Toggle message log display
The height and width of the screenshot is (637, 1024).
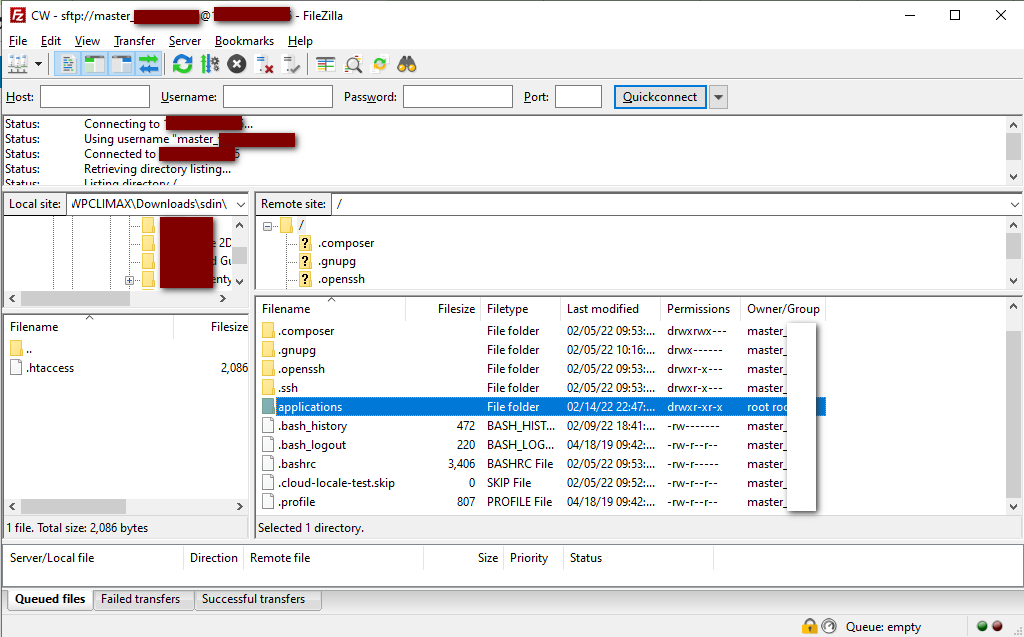click(x=68, y=64)
